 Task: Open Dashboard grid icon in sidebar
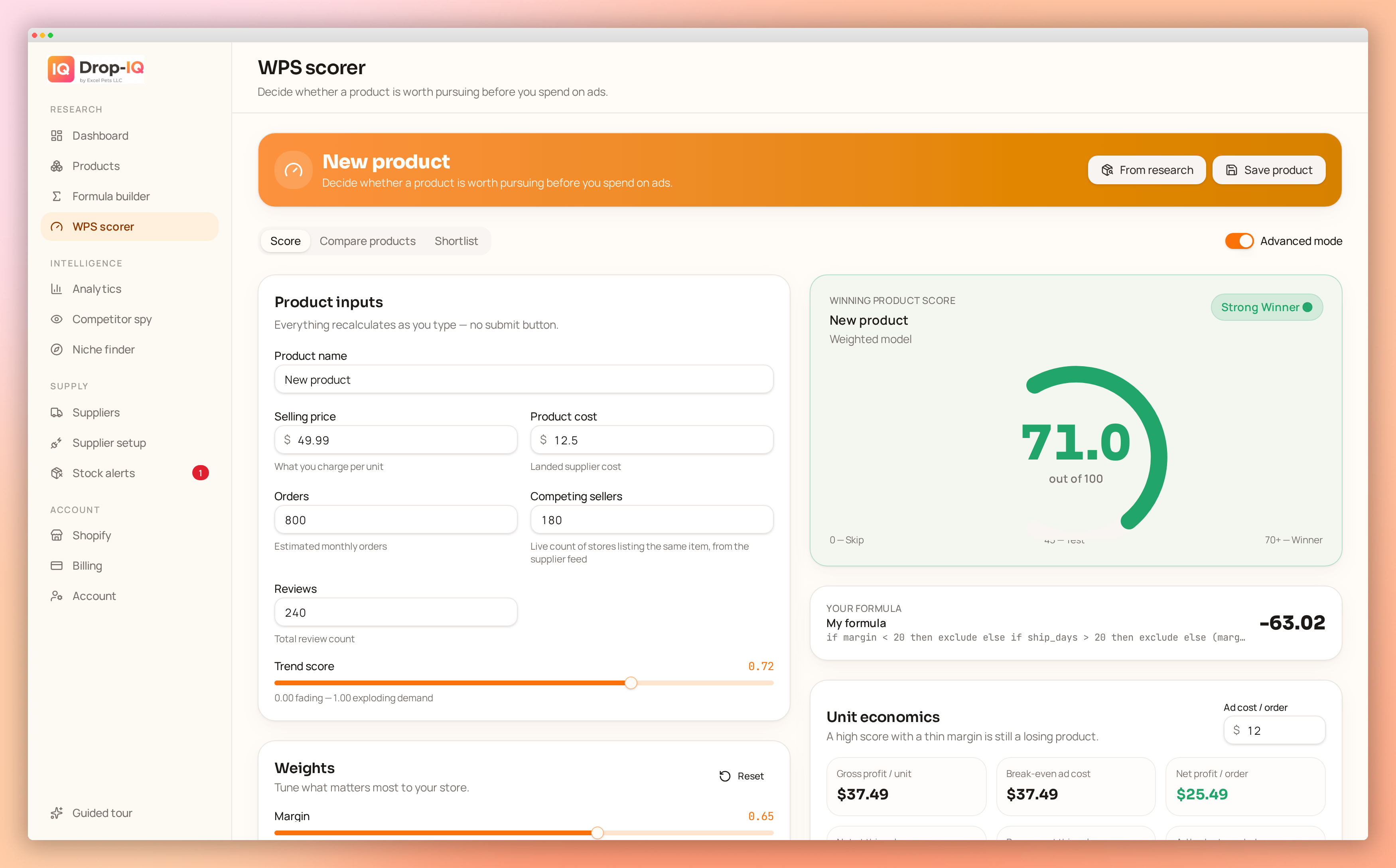pyautogui.click(x=56, y=136)
